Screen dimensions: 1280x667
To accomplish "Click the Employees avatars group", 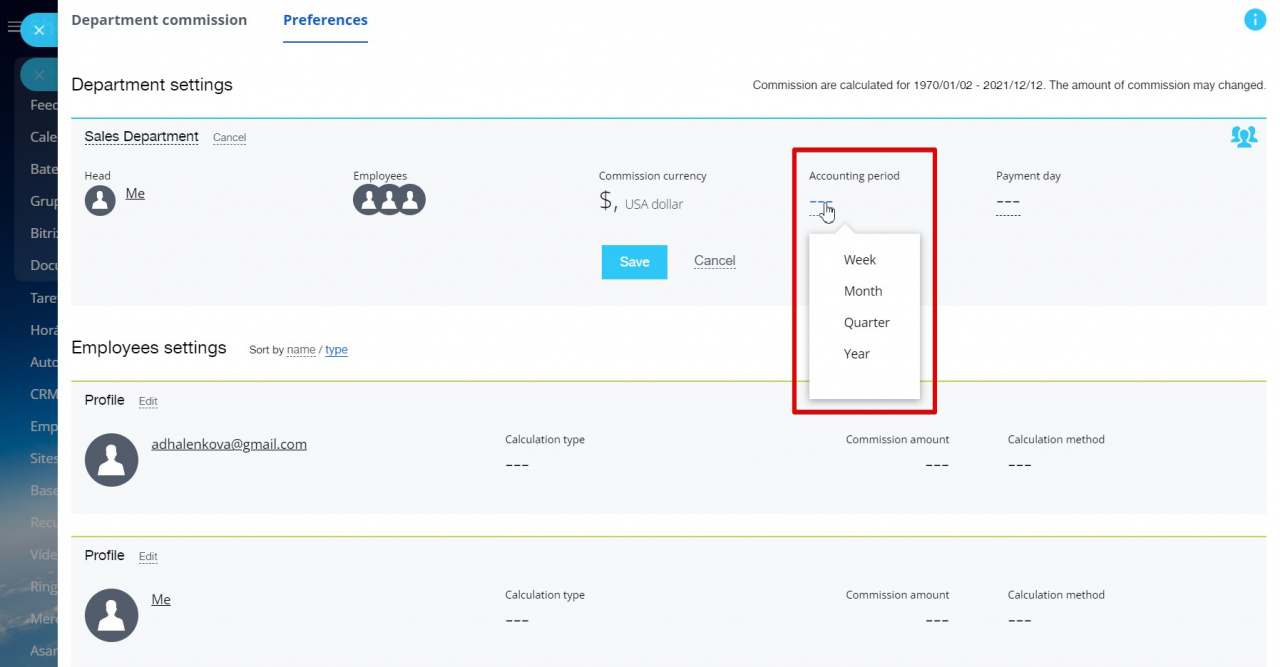I will pos(389,200).
